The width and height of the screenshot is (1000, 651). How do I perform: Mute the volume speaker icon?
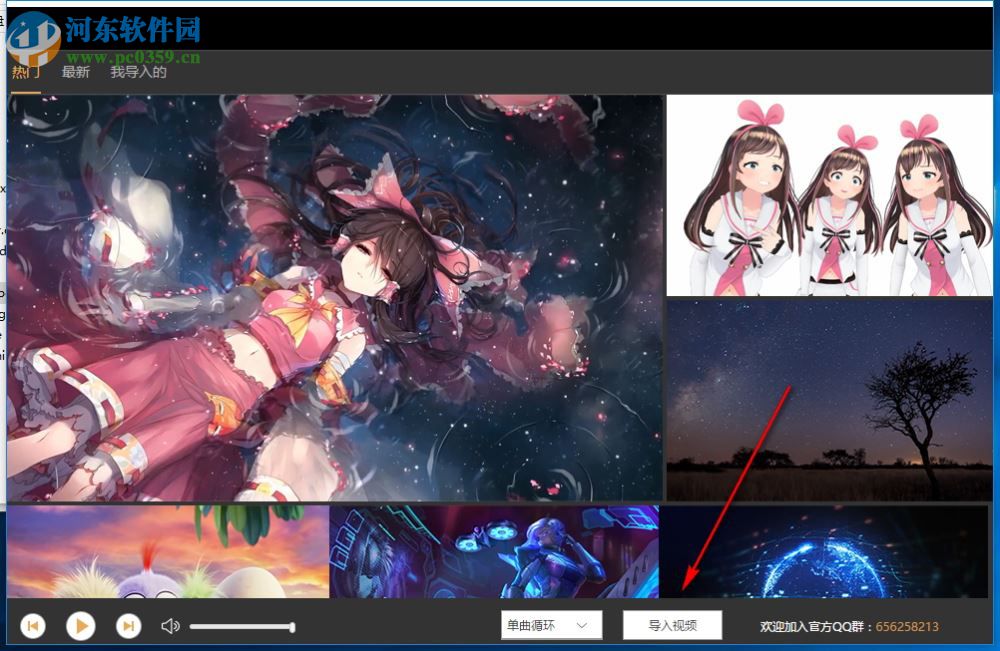coord(170,626)
